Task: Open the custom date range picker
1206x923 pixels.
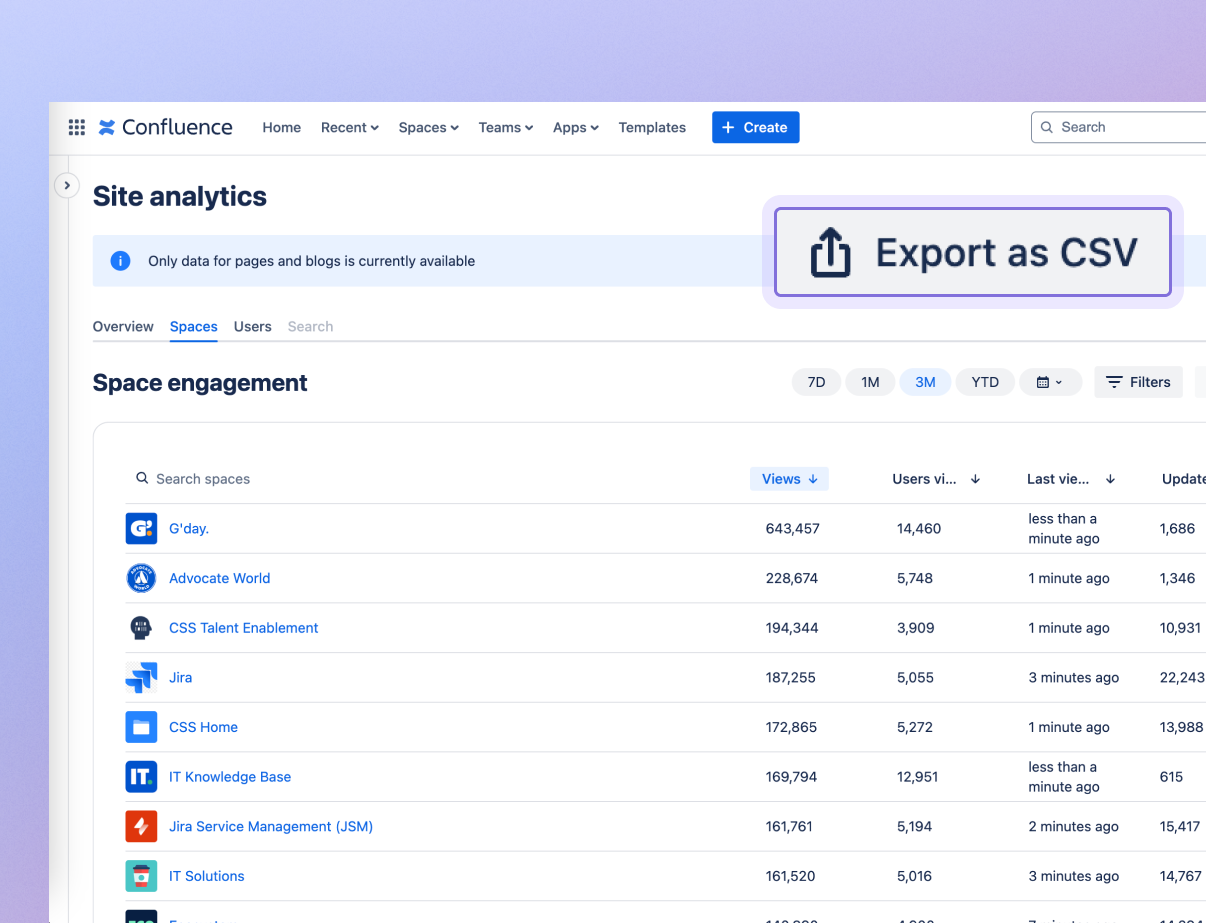Action: pyautogui.click(x=1050, y=382)
